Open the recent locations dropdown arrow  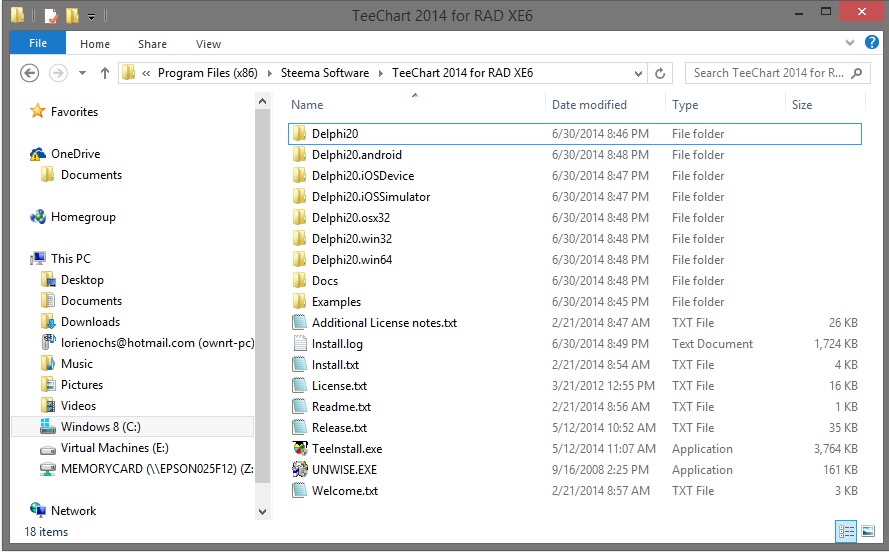[x=82, y=73]
